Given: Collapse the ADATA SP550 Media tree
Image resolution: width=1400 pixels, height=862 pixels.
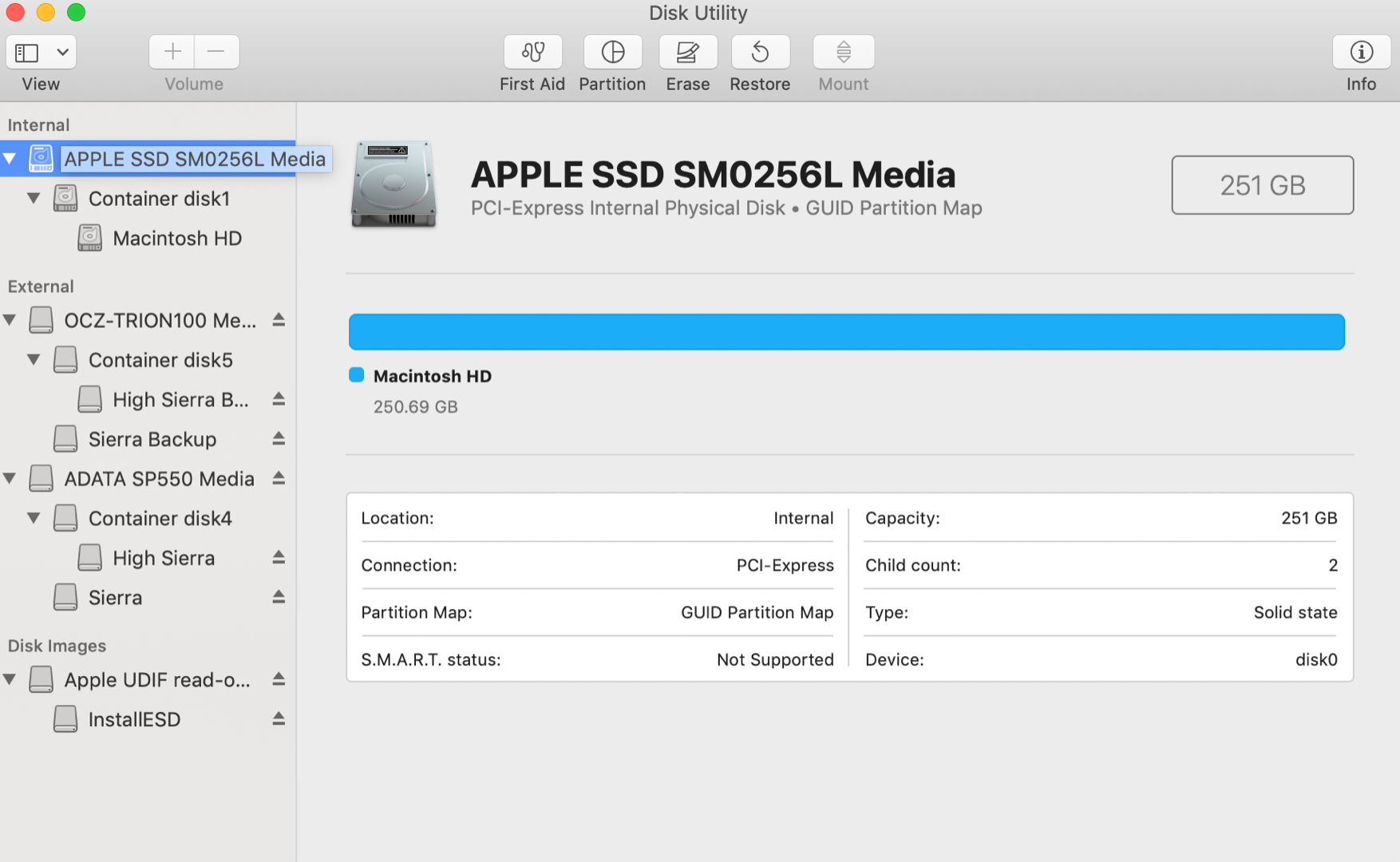Looking at the screenshot, I should click(x=10, y=478).
